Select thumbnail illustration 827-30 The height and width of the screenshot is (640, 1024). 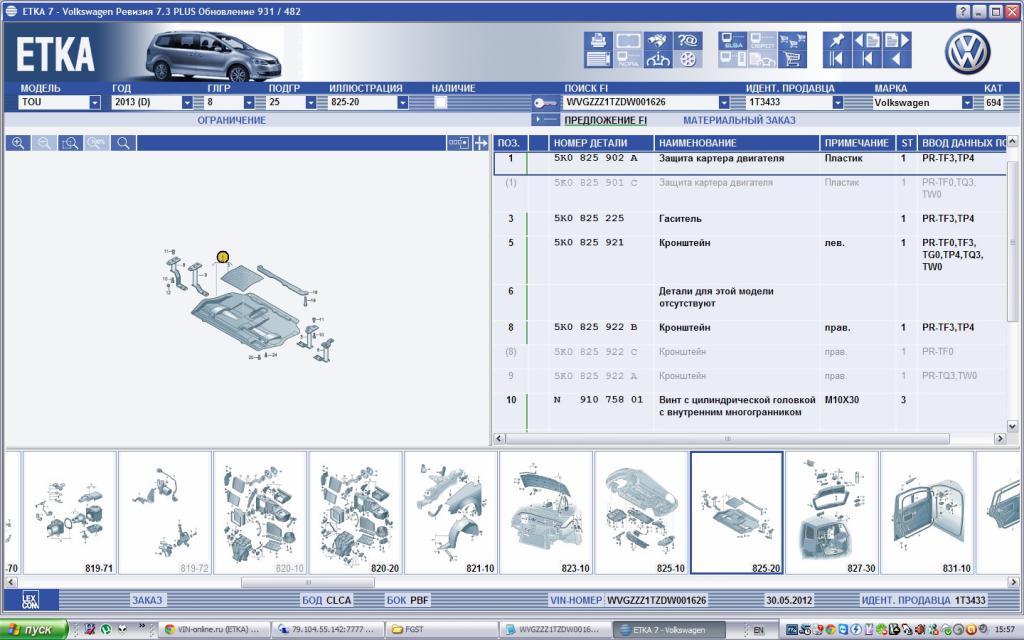click(832, 513)
